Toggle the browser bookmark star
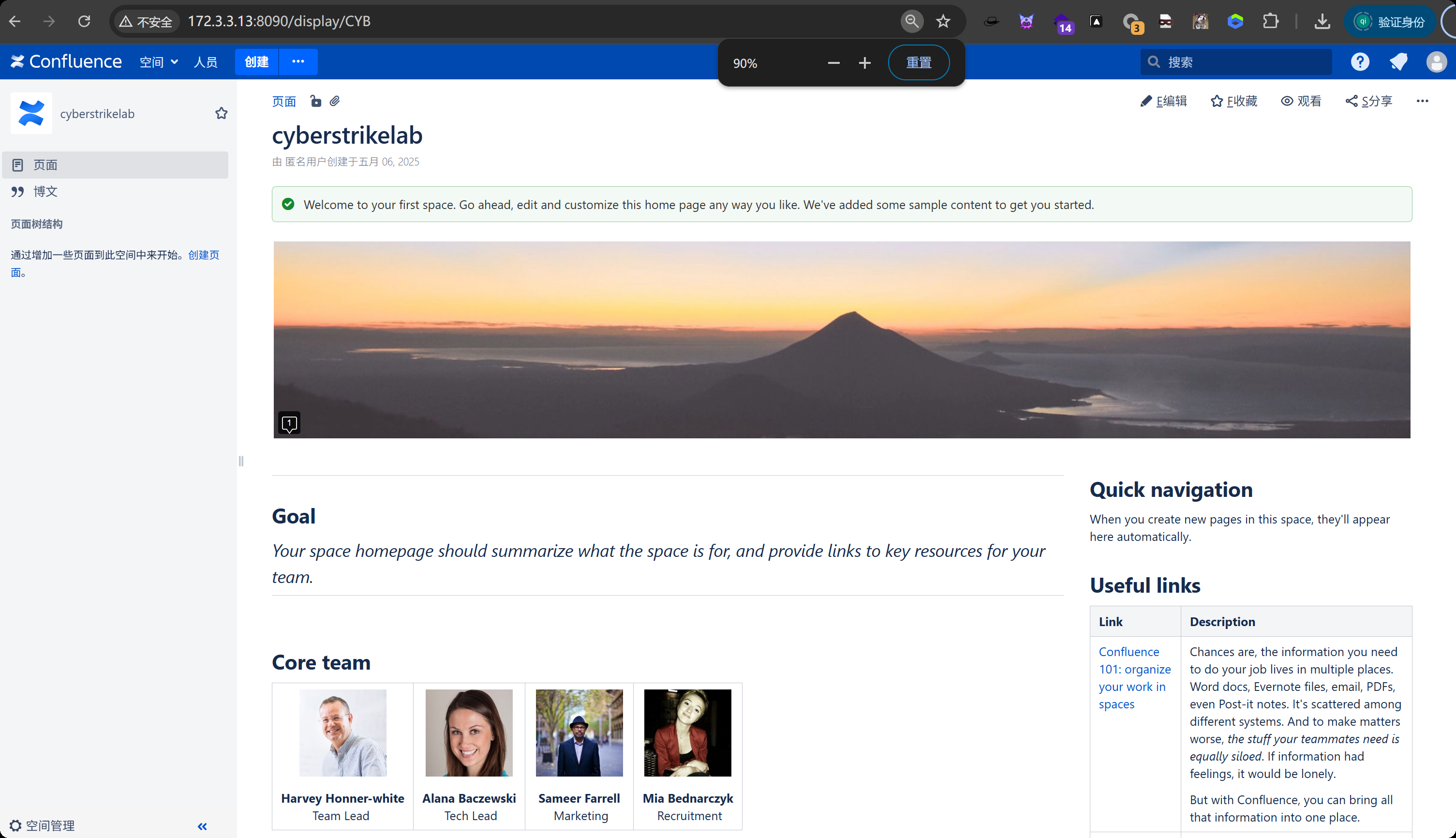This screenshot has height=838, width=1456. (x=943, y=21)
